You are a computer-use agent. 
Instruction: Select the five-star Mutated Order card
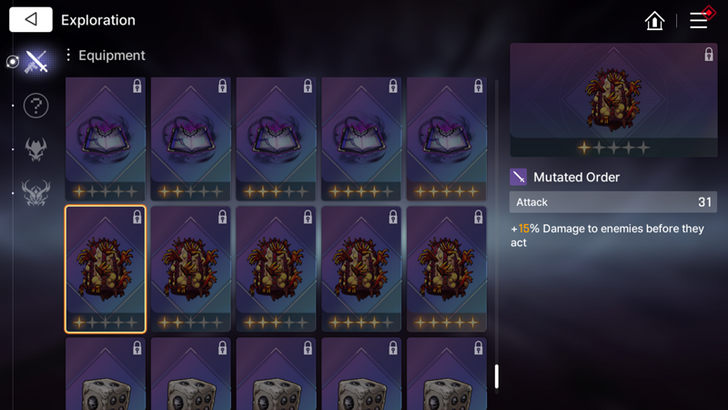447,269
